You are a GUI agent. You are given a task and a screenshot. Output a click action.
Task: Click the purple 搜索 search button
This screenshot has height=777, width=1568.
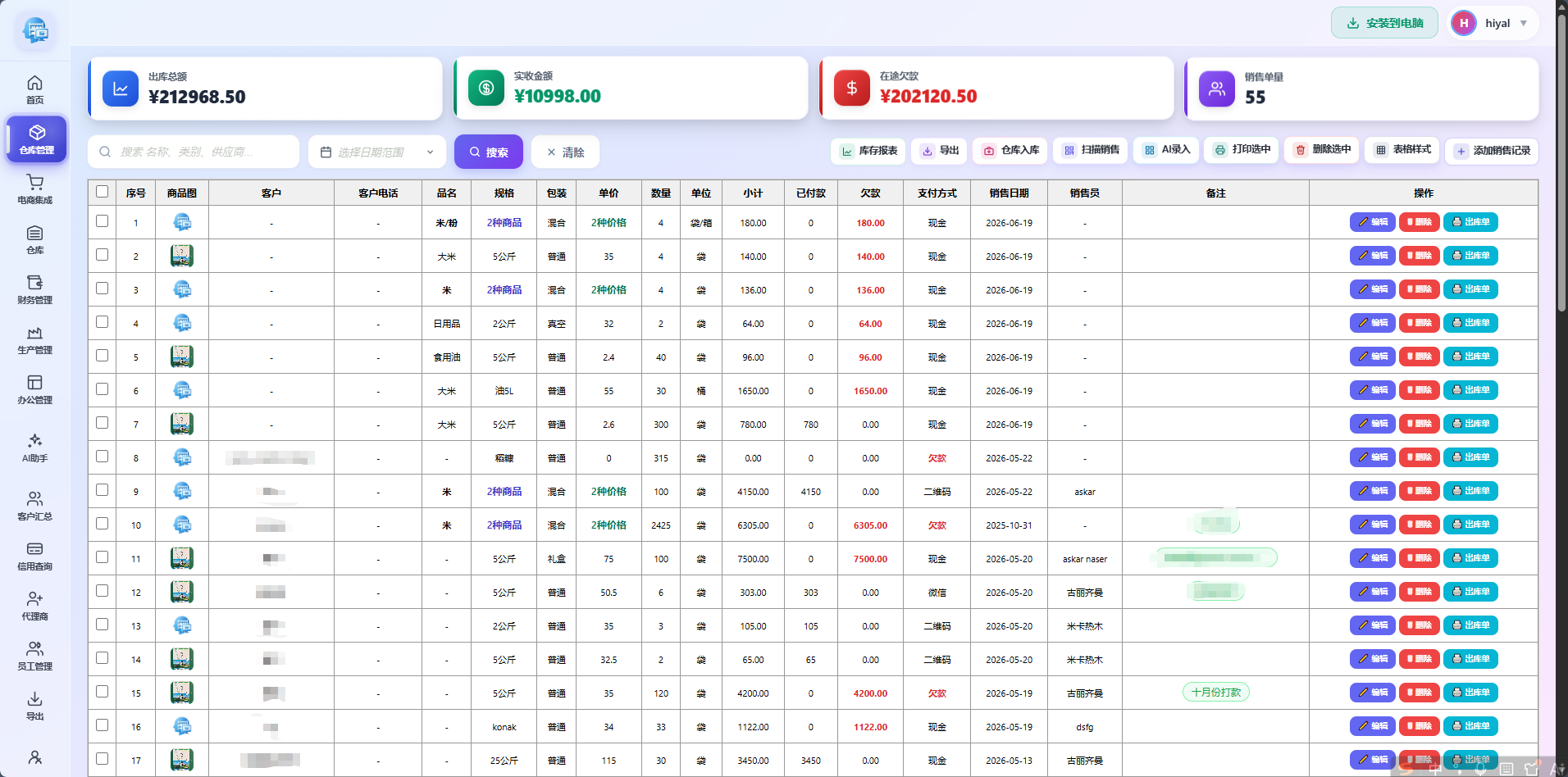[x=489, y=152]
